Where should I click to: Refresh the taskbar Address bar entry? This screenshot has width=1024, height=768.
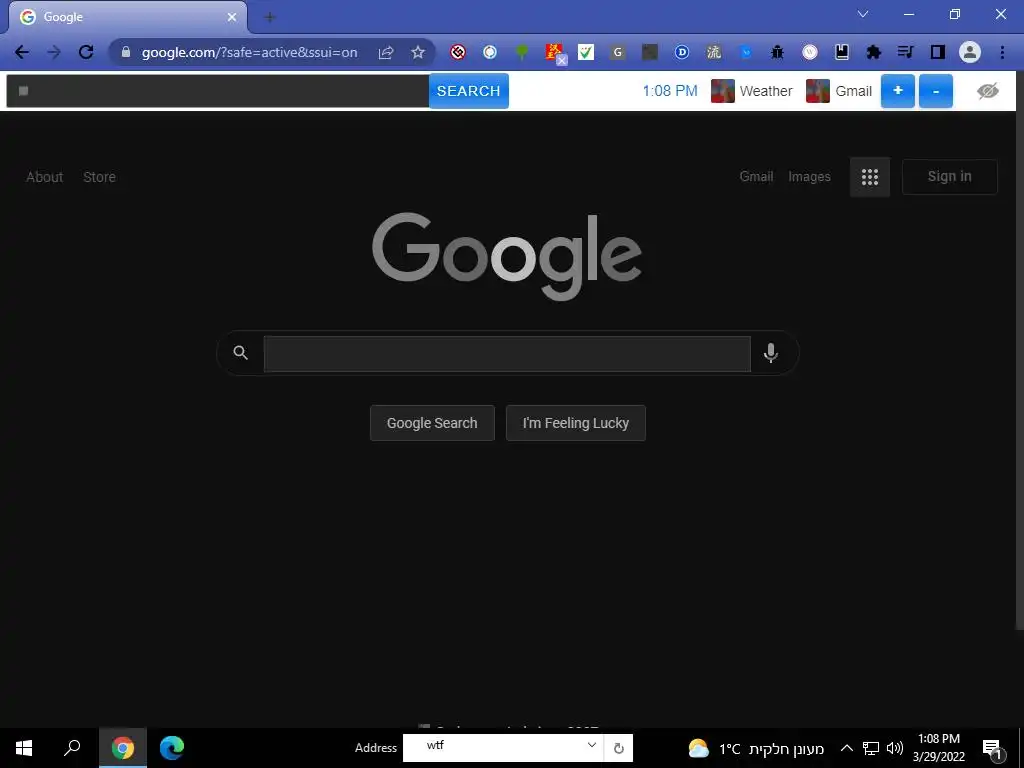point(618,748)
